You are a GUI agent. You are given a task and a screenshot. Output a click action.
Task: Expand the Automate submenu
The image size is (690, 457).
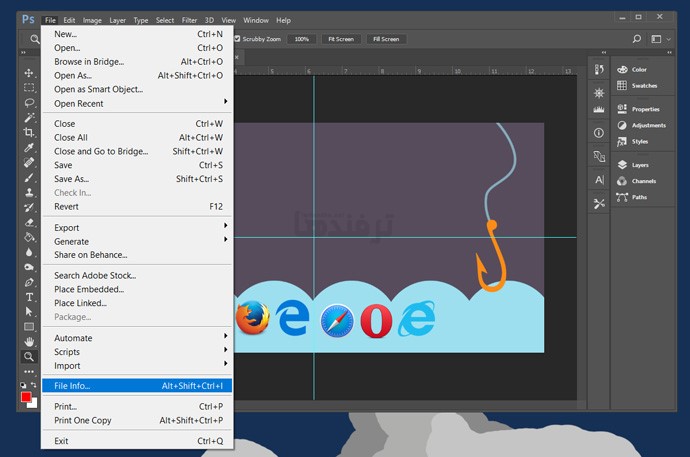coord(138,338)
